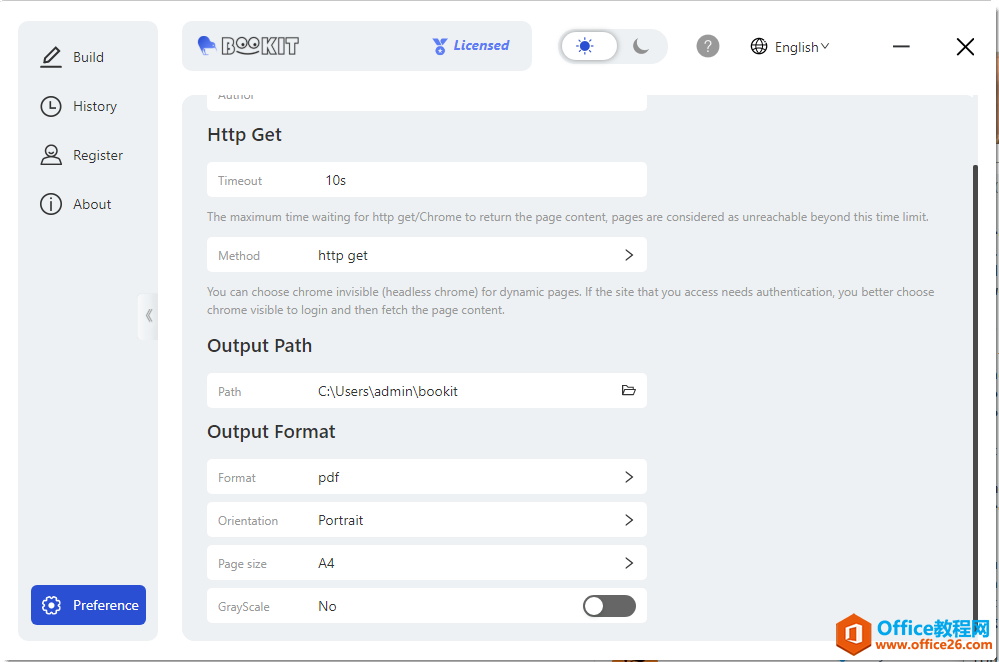Viewport: 999px width, 662px height.
Task: Go to the Register section
Action: point(97,155)
